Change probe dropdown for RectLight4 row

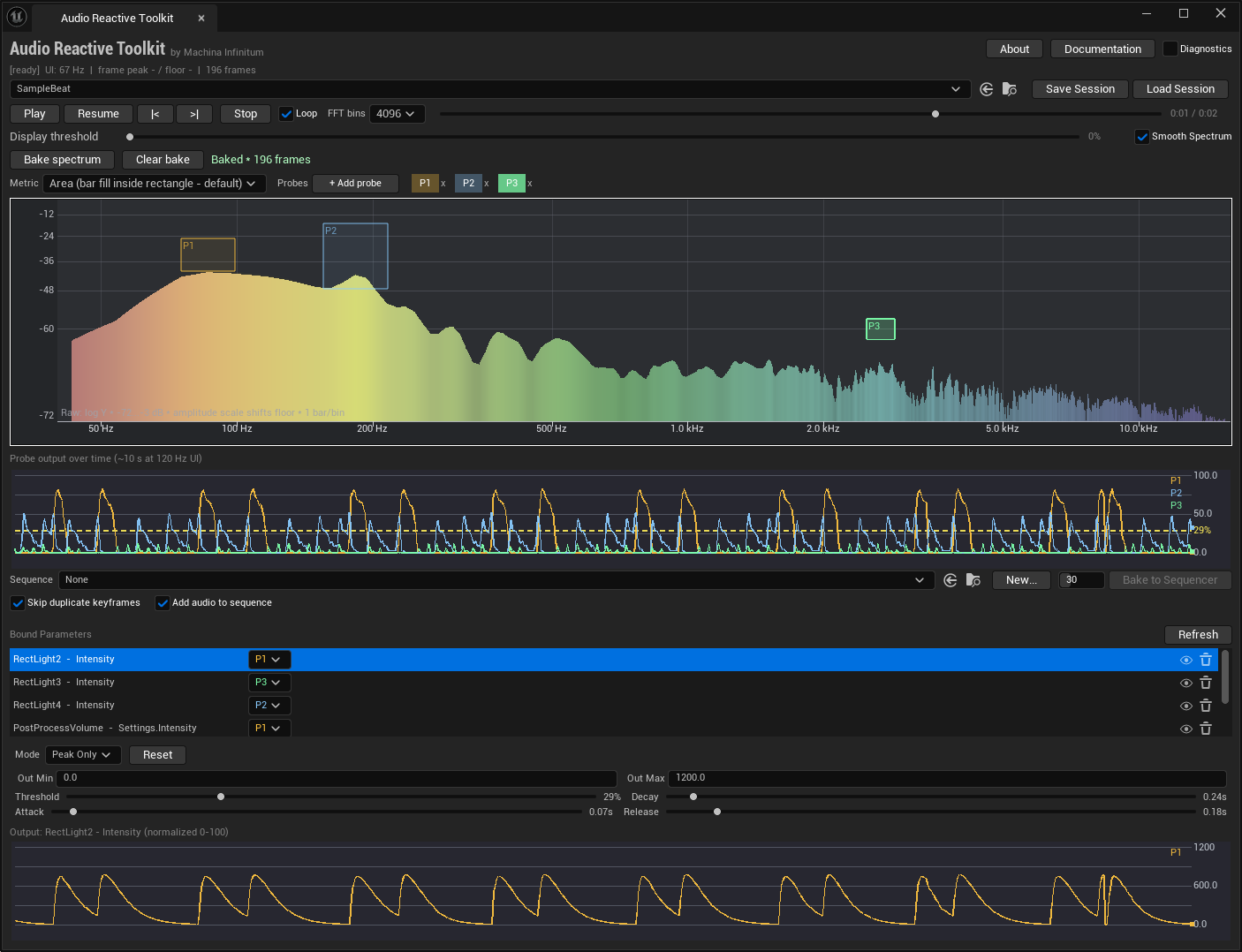click(x=269, y=706)
